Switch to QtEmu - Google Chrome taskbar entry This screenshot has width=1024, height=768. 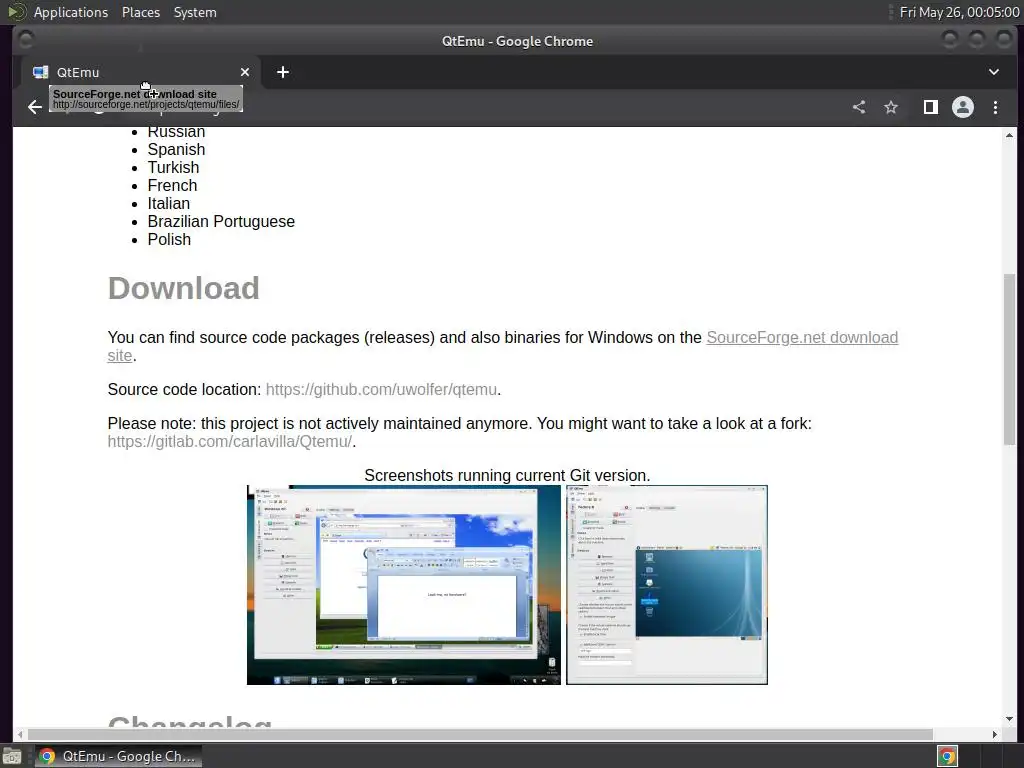click(118, 756)
